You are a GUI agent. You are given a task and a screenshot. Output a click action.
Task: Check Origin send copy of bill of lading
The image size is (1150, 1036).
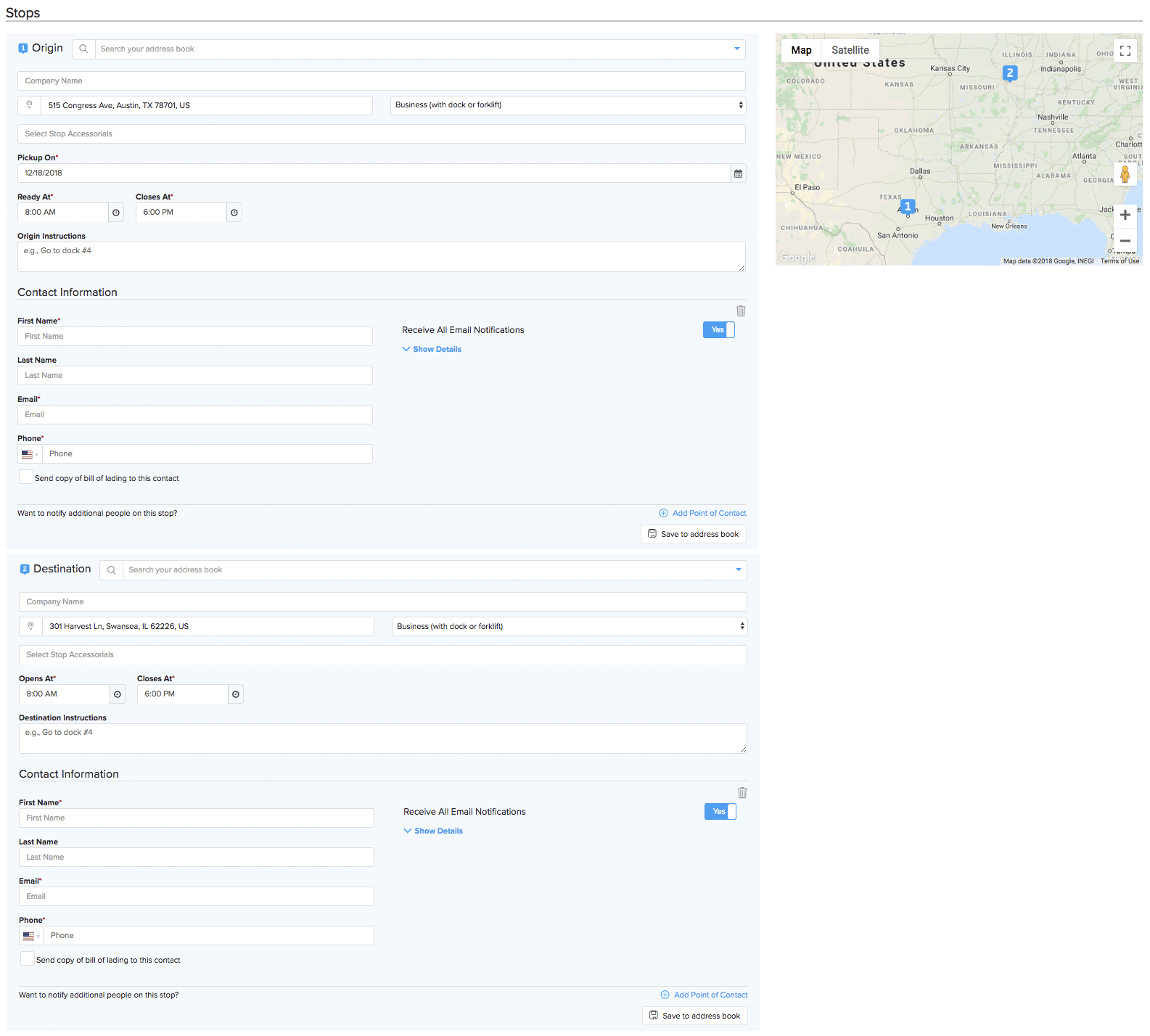click(x=26, y=477)
